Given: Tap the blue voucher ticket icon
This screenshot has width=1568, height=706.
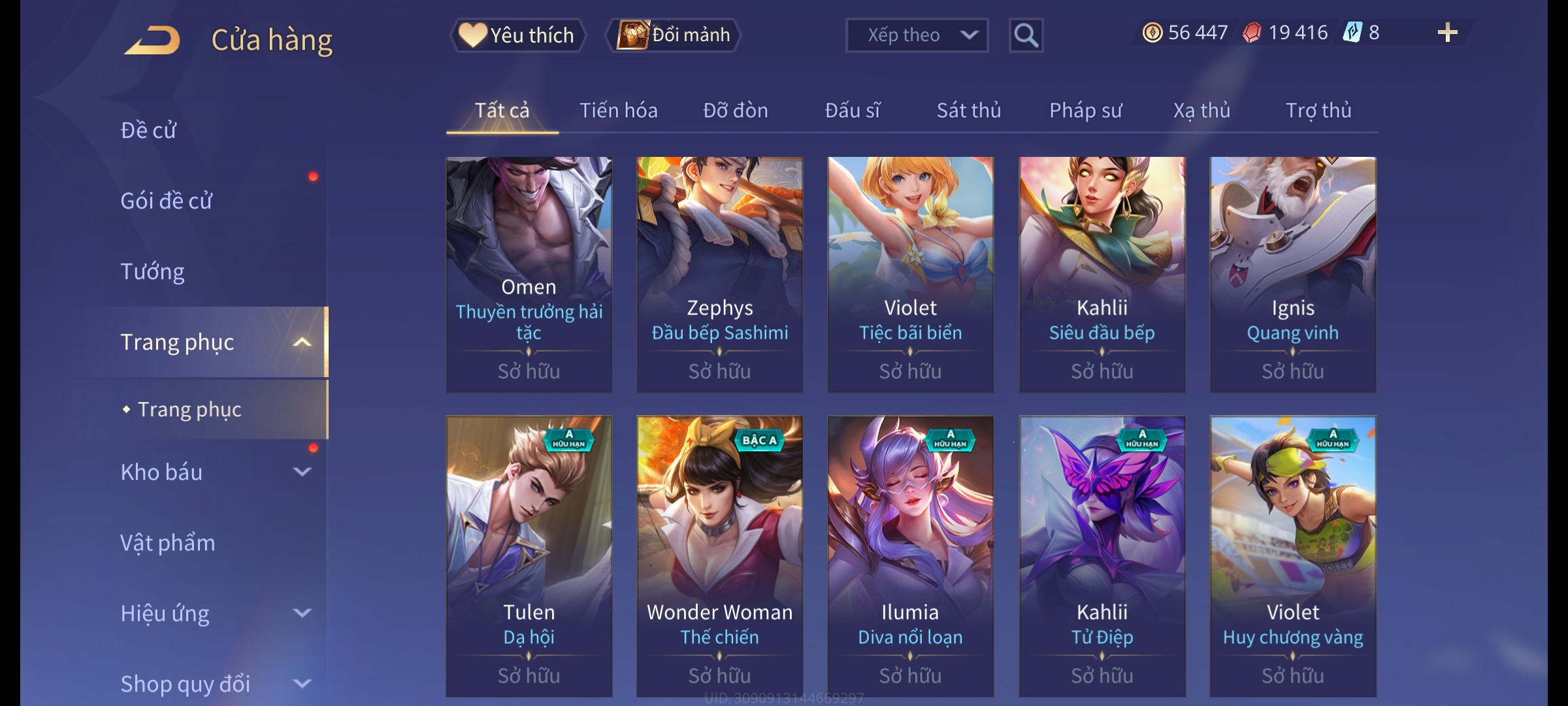Looking at the screenshot, I should point(1352,33).
